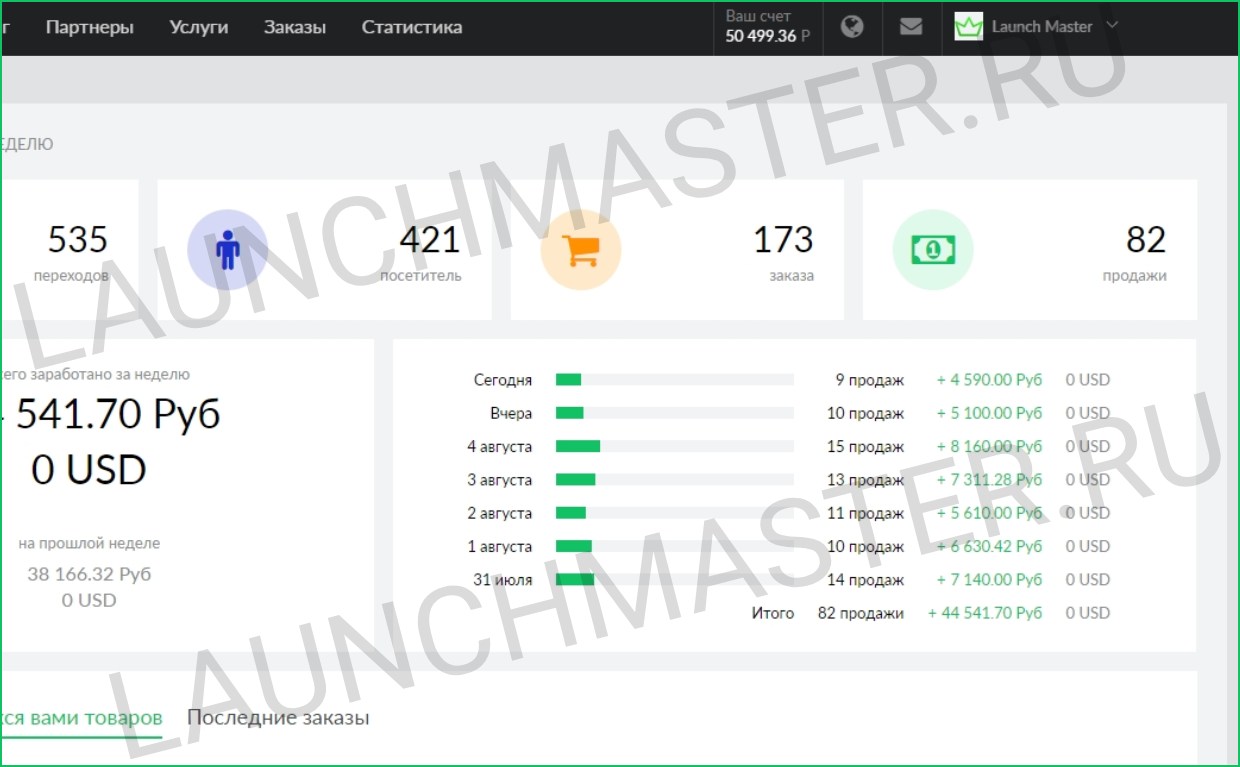1240x767 pixels.
Task: Click the Итого 44 541.70 Руб total
Action: click(x=985, y=613)
